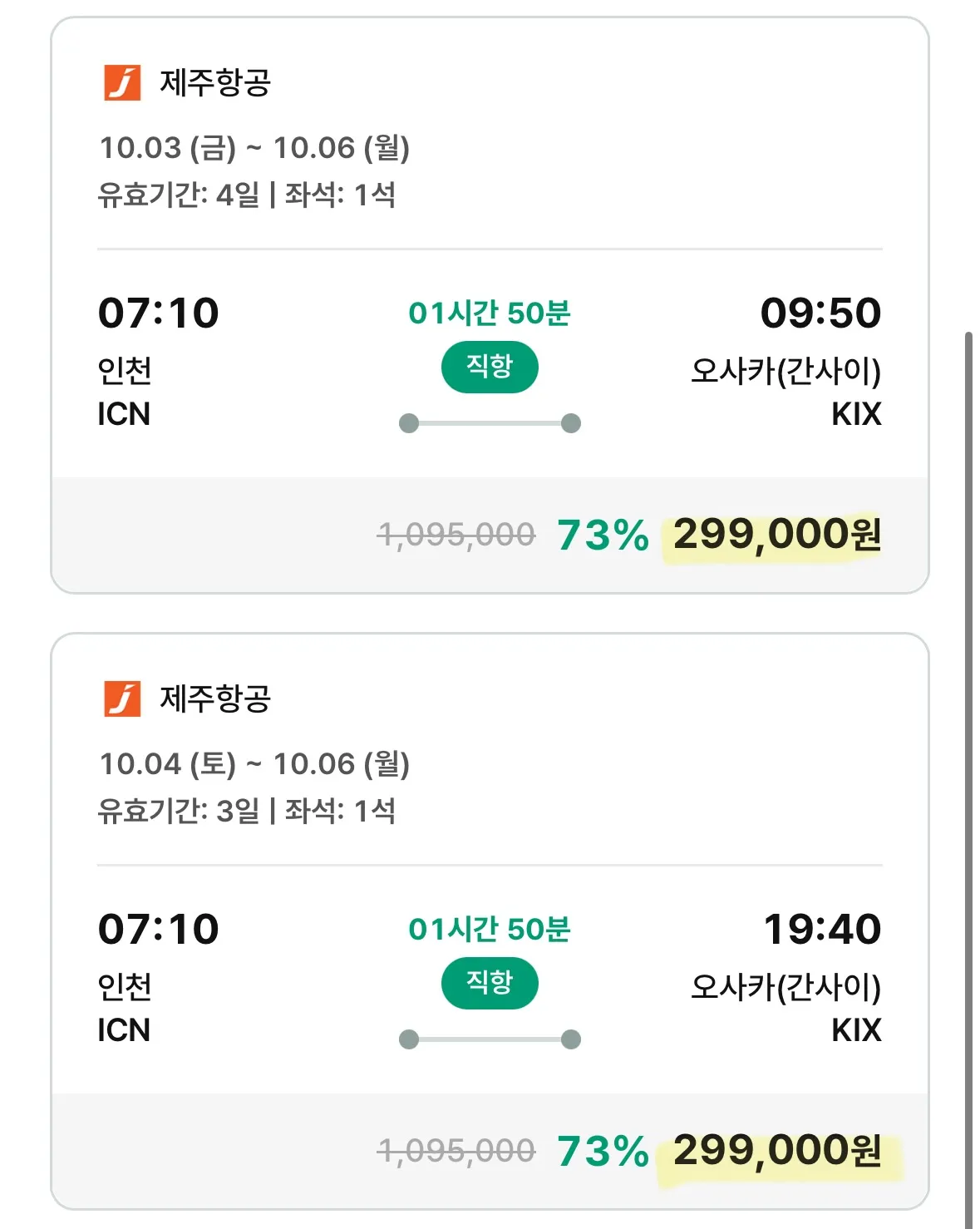Tap arrival dot on 10.03 flight route line
This screenshot has width=980, height=1229.
(x=571, y=423)
